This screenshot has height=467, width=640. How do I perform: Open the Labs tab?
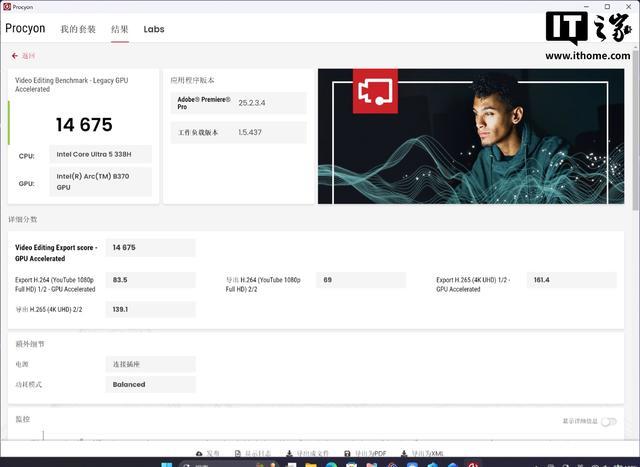(x=154, y=29)
